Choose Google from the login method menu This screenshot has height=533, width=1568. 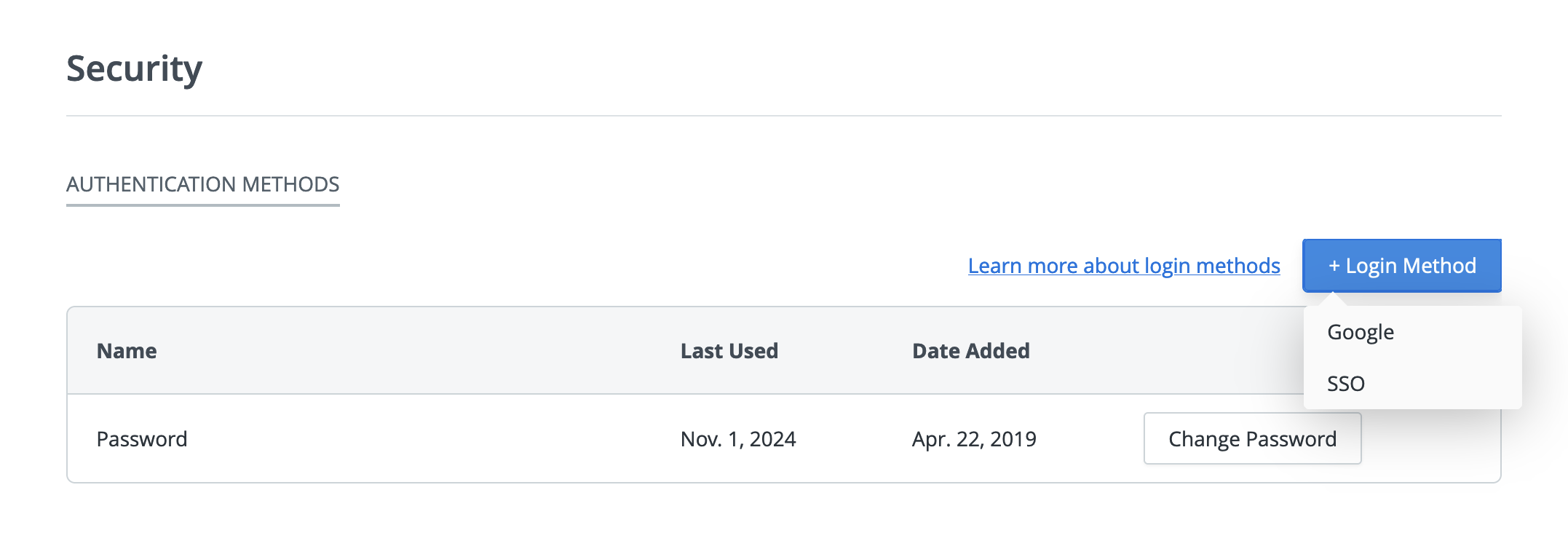click(1360, 332)
